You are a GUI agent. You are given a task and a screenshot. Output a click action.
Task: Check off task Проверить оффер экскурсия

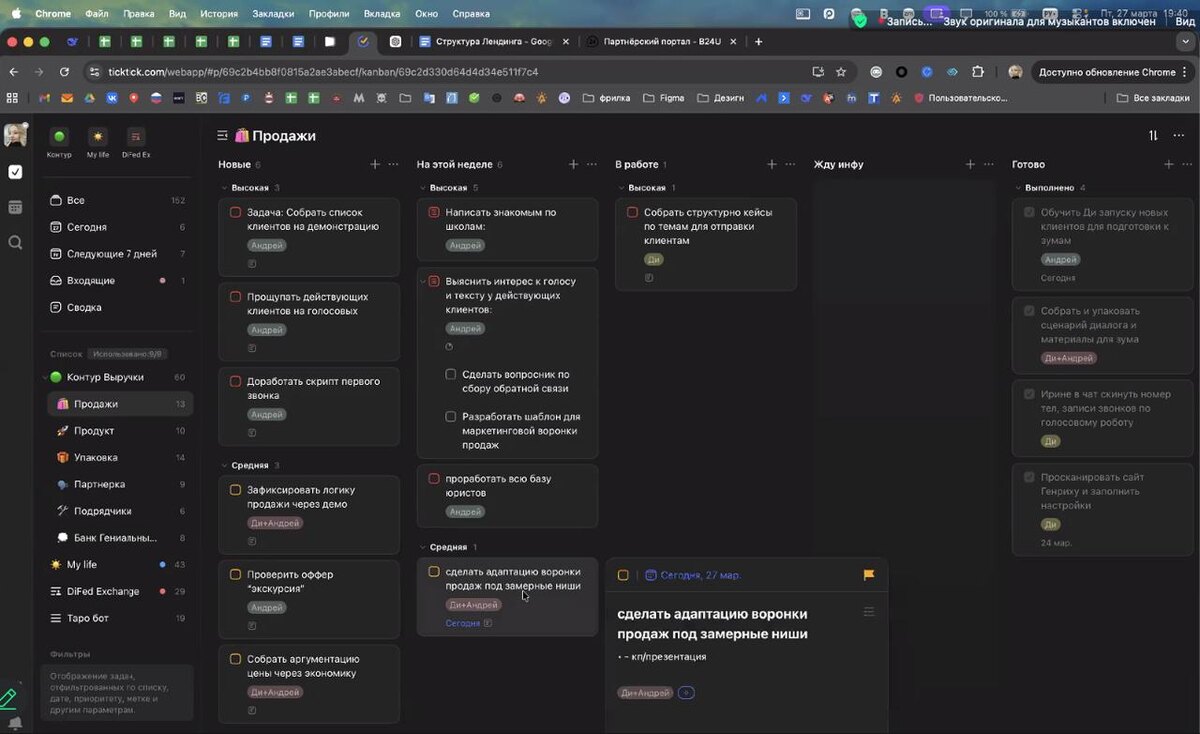(x=236, y=574)
